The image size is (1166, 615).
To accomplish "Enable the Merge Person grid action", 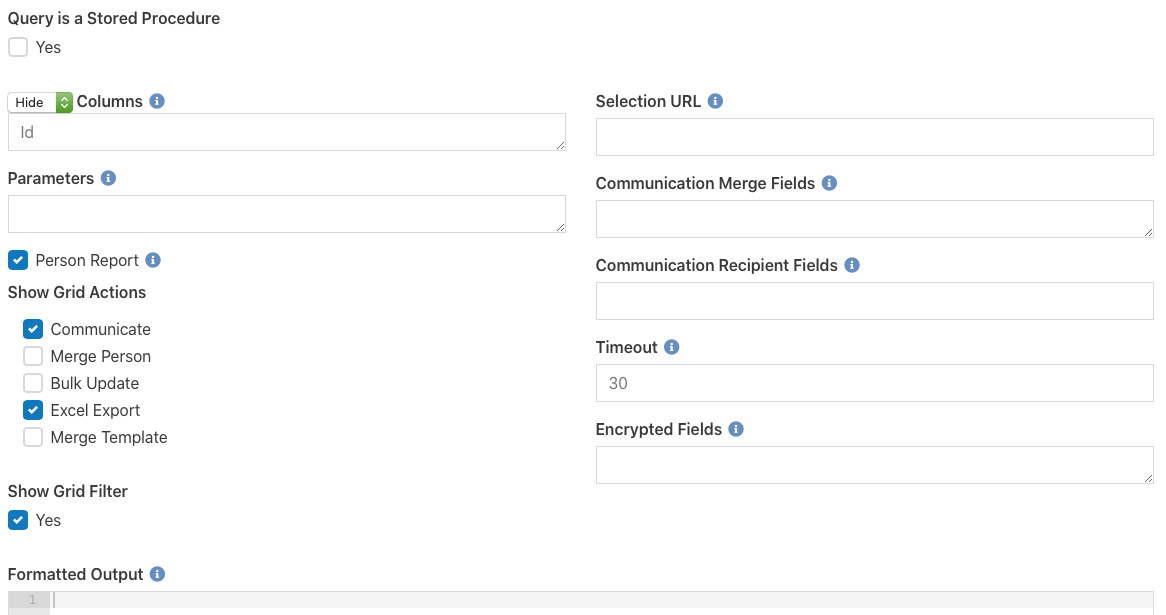I will click(x=33, y=356).
